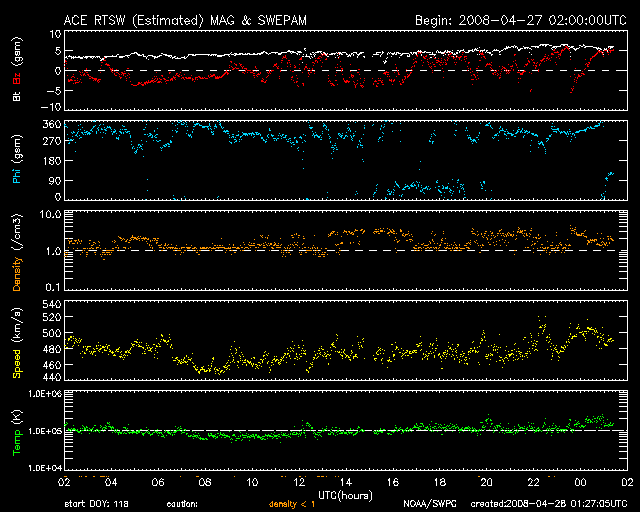Image resolution: width=640 pixels, height=512 pixels.
Task: Click the orange 'Density (/cm3)' axis label
Action: (x=17, y=253)
